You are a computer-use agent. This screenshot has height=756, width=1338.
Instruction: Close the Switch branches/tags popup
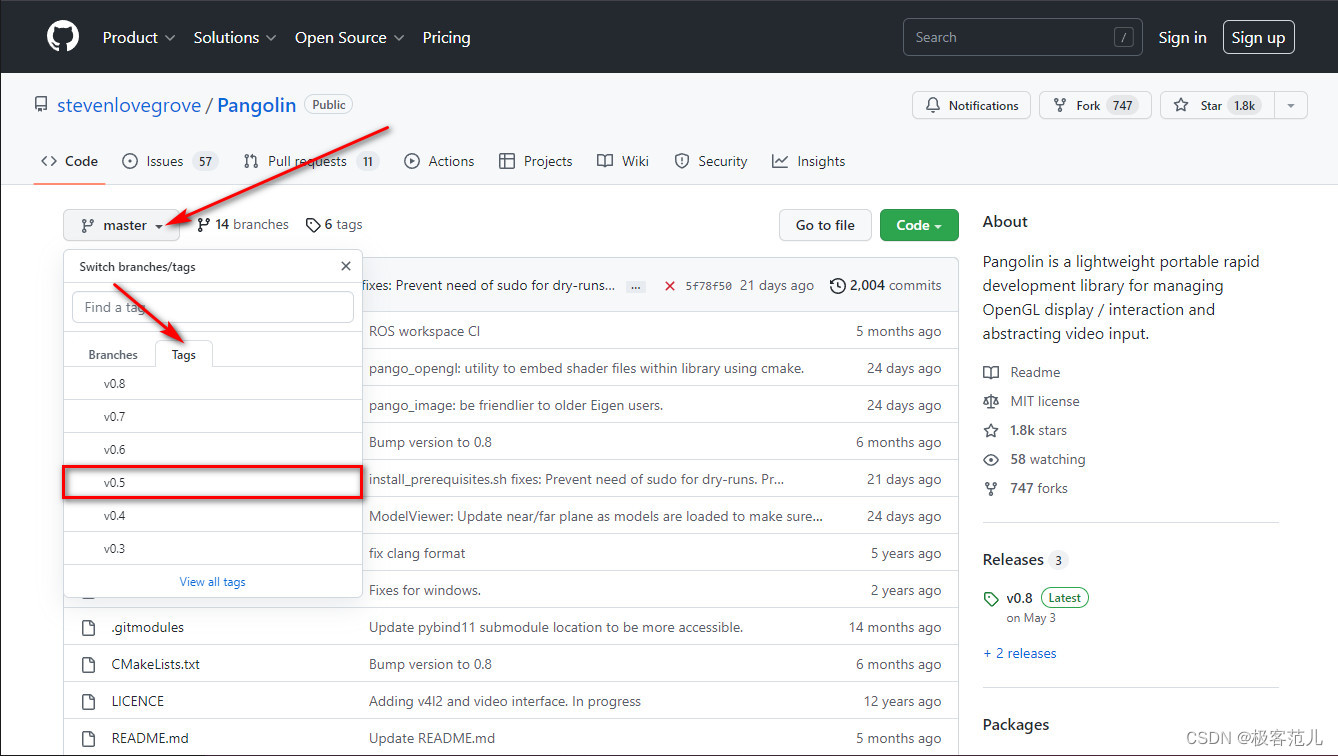pos(346,266)
